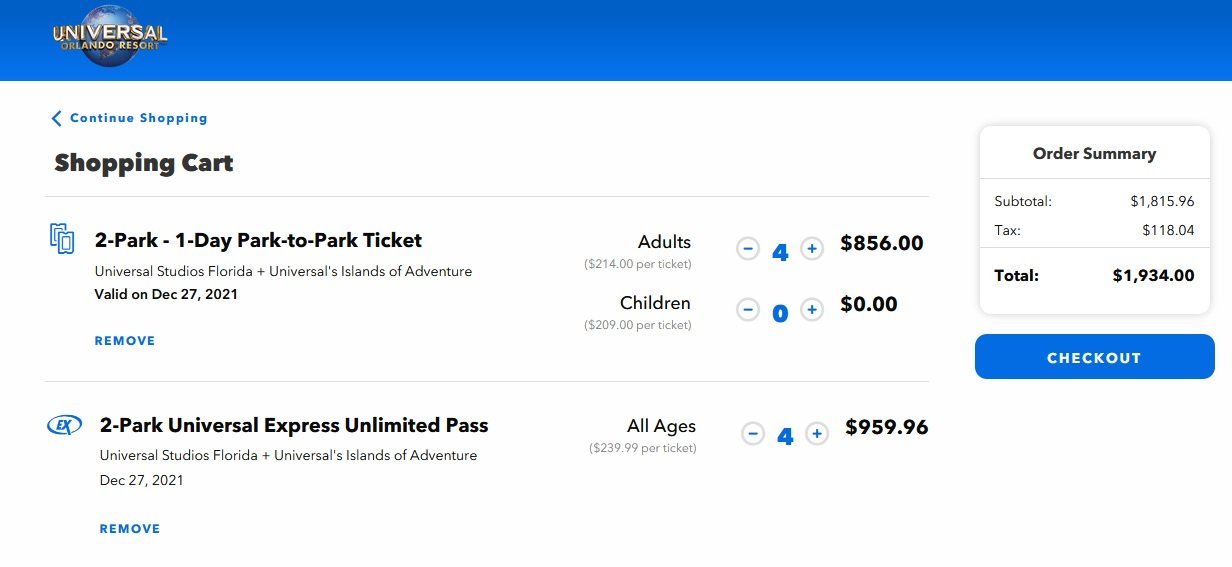Screen dimensions: 1232x567
Task: Select the 2-Park Universal Express Unlimited Pass title
Action: coord(294,425)
